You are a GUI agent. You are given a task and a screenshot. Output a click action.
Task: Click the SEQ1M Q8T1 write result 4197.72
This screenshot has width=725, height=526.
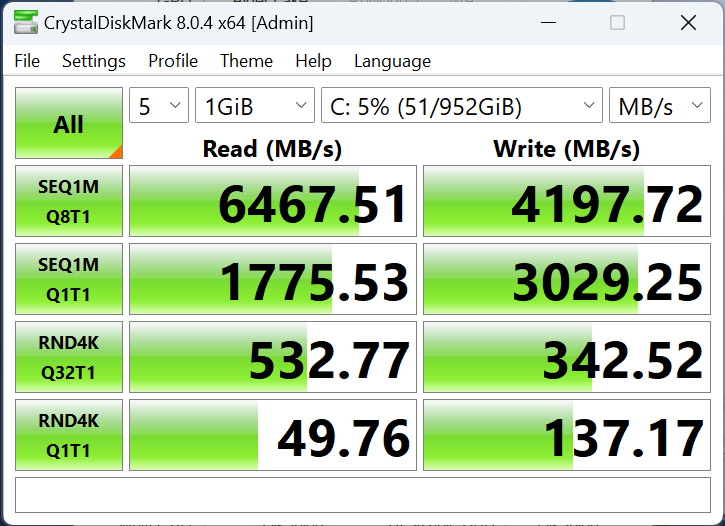567,201
